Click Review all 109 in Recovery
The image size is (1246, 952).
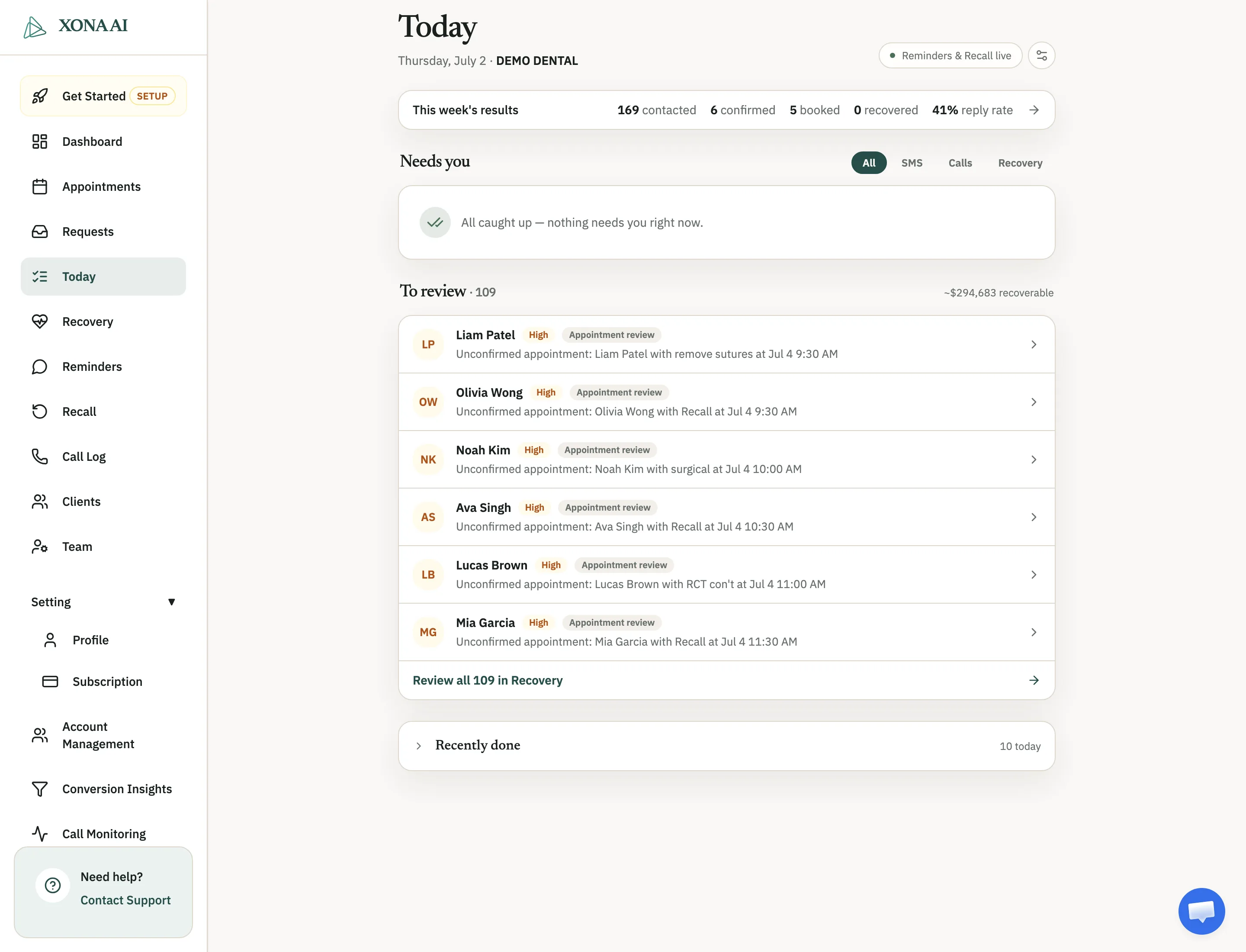click(x=726, y=680)
